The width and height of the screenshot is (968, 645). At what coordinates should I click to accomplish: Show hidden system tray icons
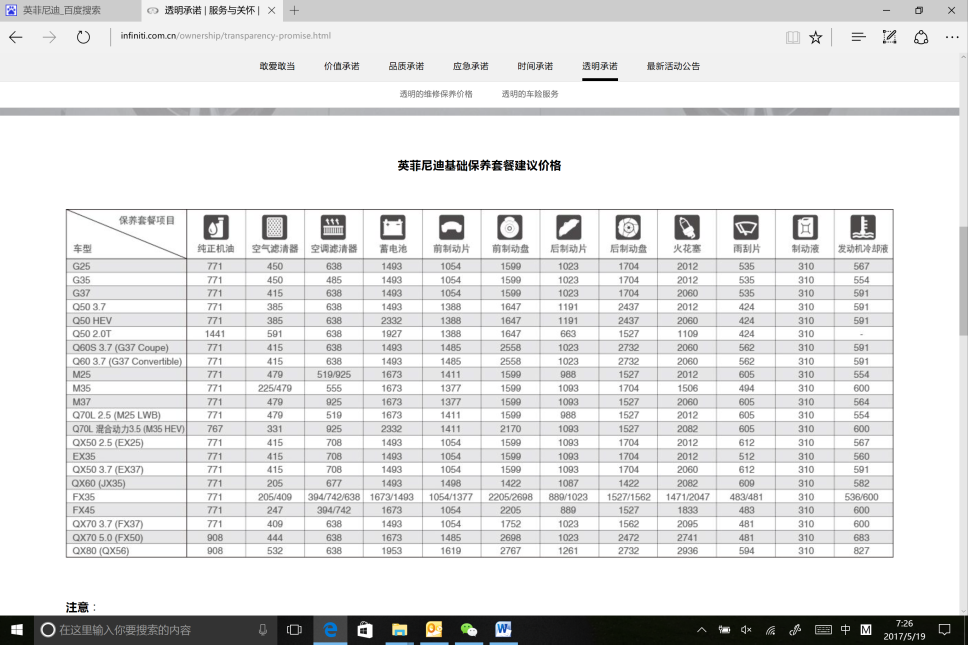(701, 630)
